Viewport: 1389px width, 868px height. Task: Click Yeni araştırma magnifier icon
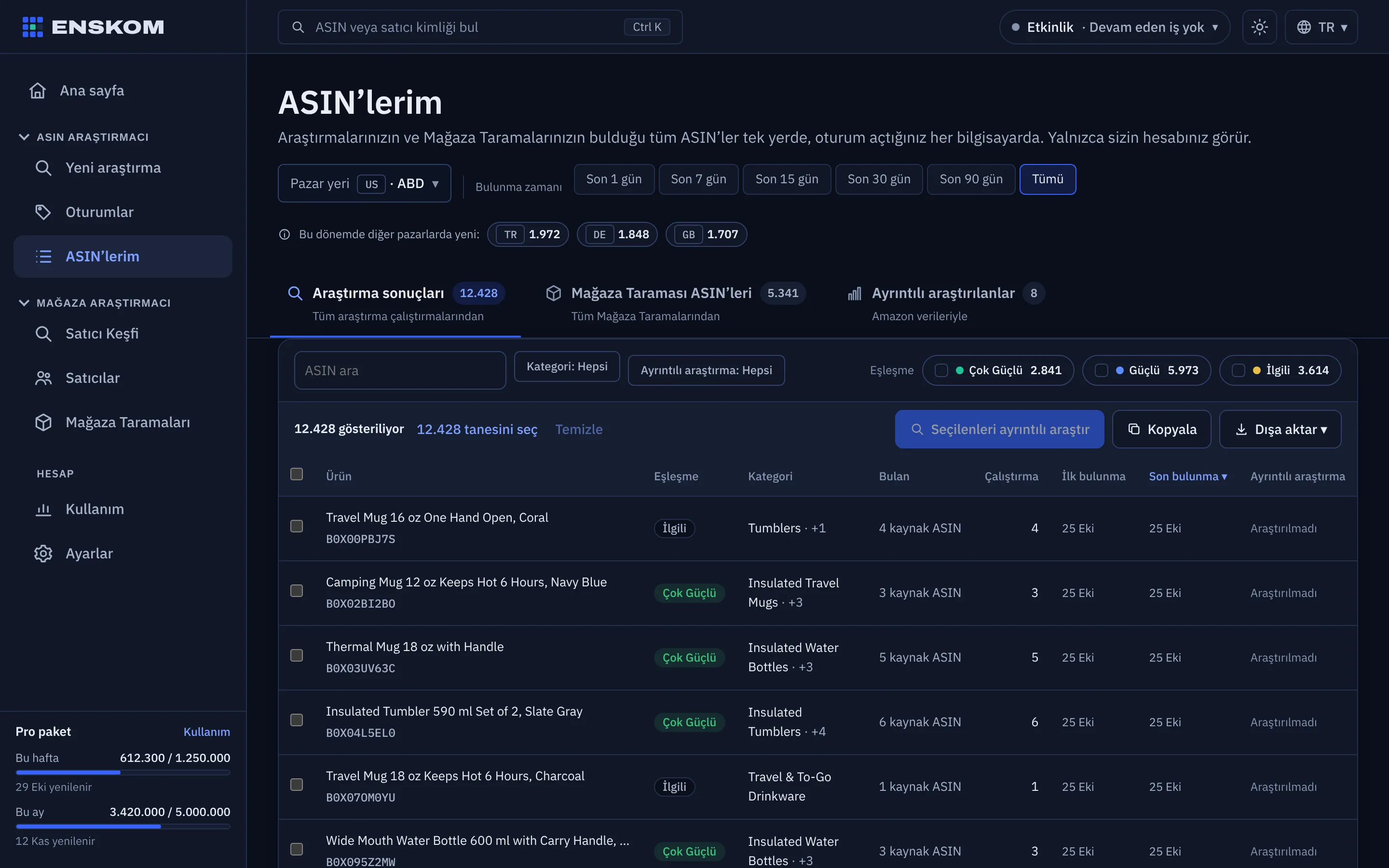[x=43, y=168]
